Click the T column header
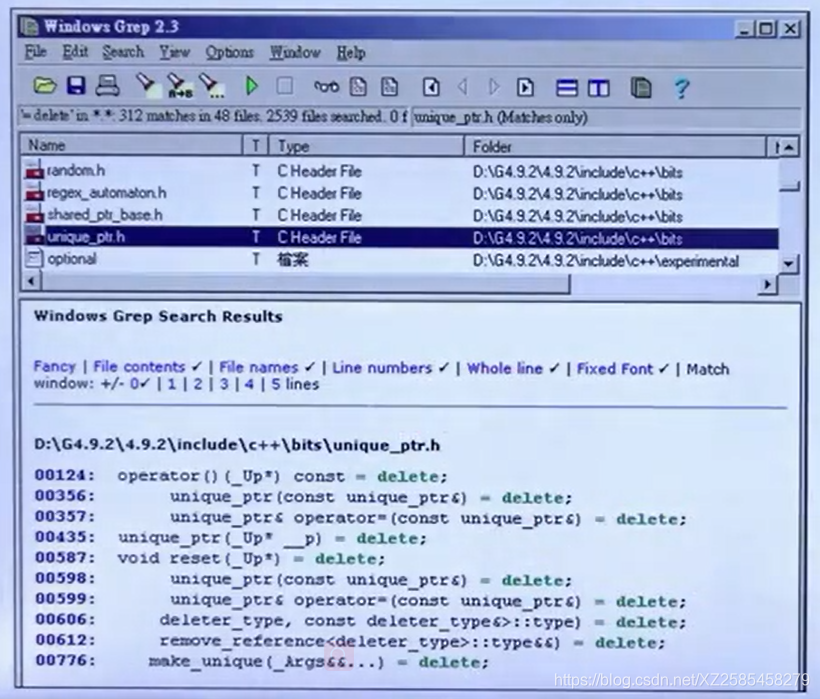The width and height of the screenshot is (820, 699). click(256, 145)
